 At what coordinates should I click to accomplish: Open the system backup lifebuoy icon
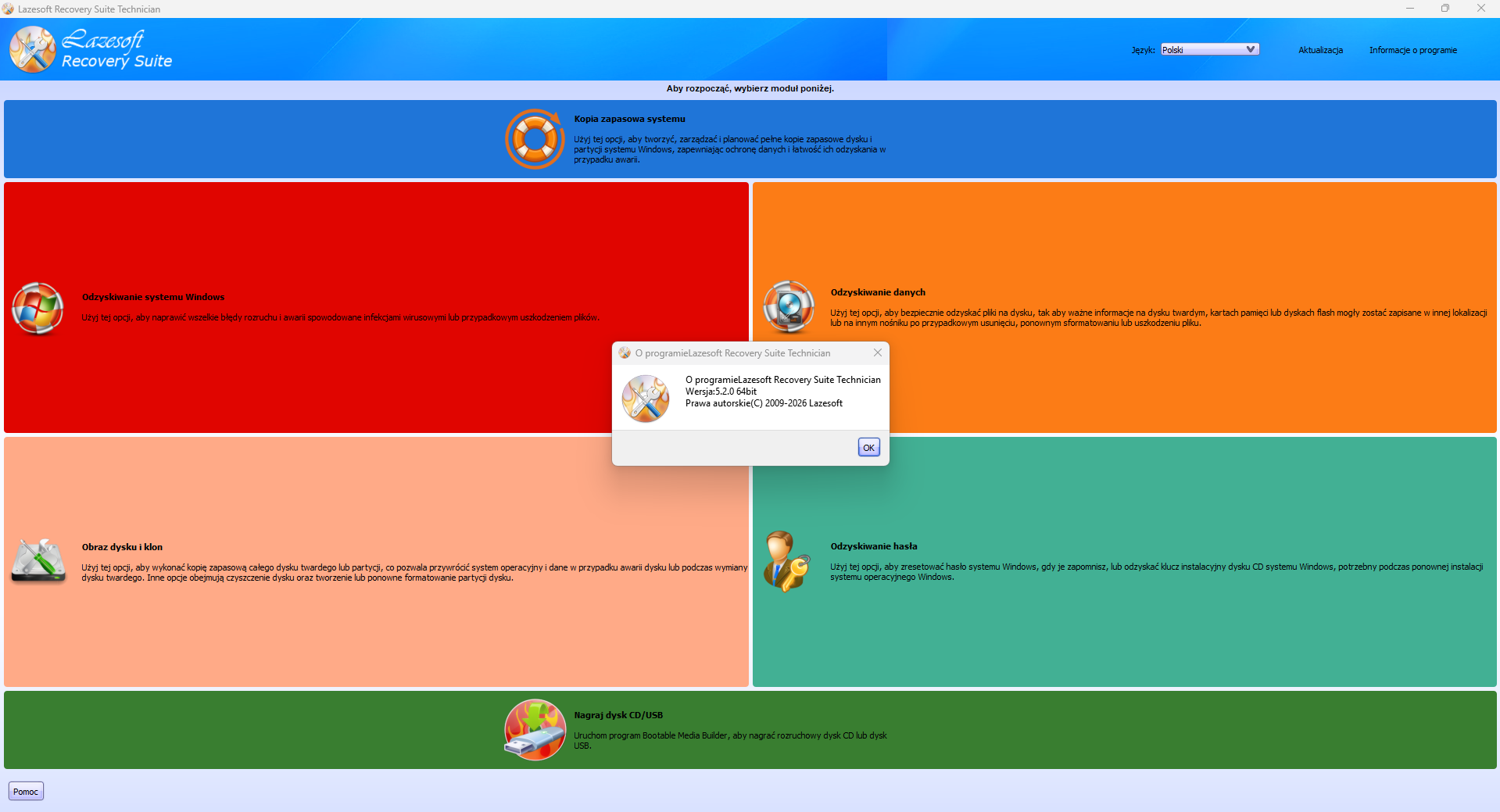[x=535, y=139]
